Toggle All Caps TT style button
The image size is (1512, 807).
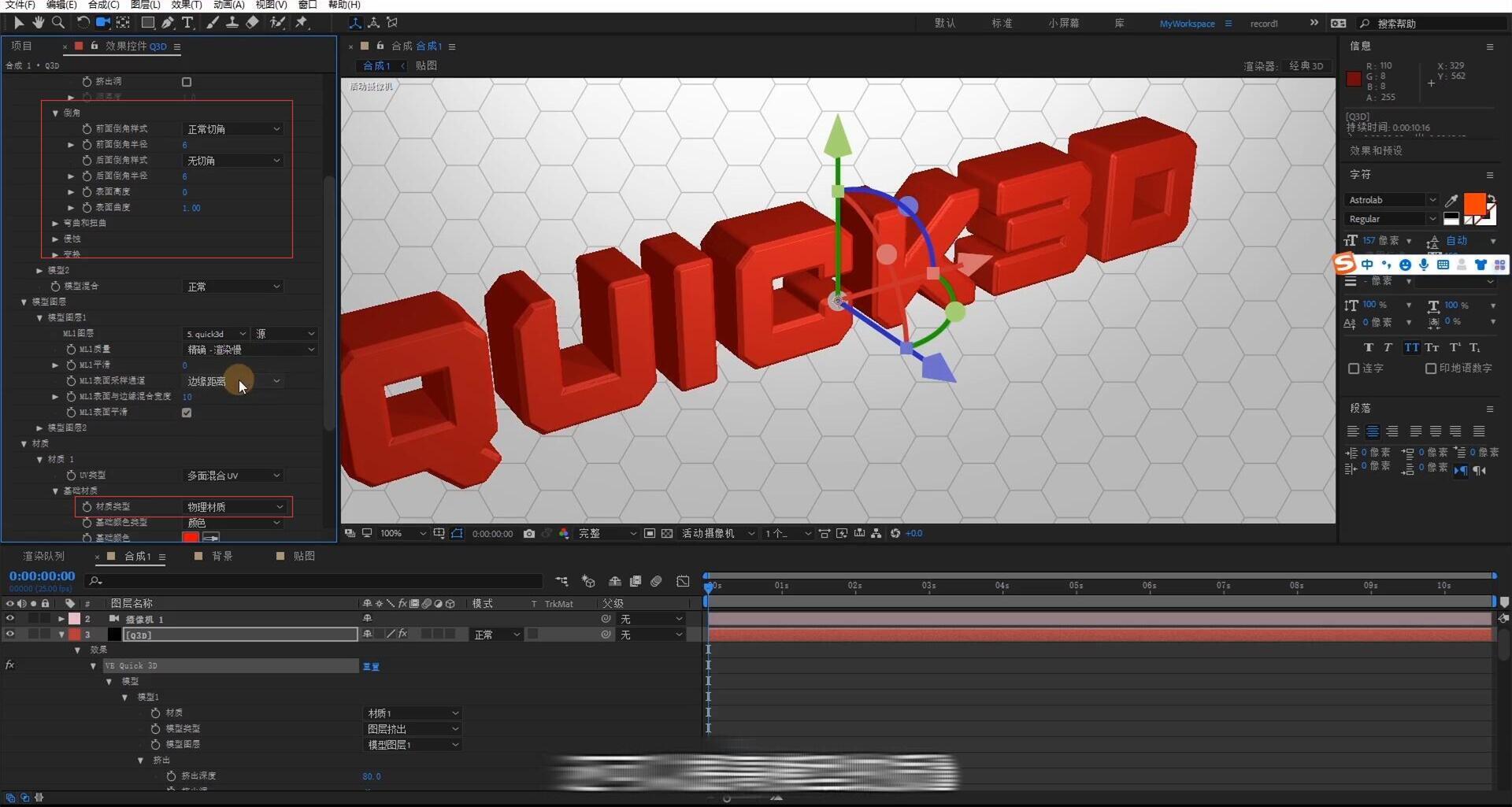click(1411, 347)
